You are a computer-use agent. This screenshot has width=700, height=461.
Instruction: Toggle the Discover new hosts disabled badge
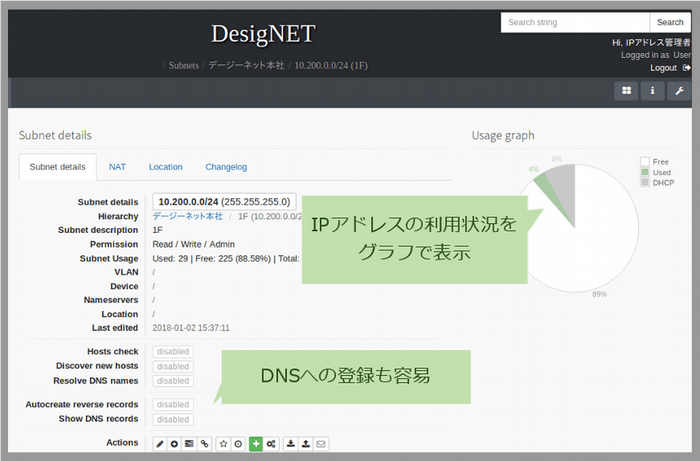pyautogui.click(x=172, y=366)
